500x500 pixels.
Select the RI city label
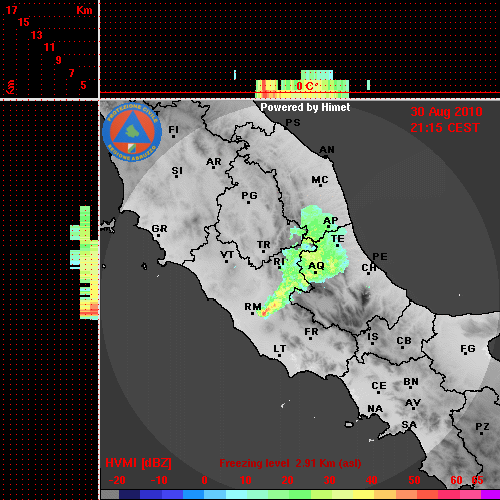coord(279,261)
